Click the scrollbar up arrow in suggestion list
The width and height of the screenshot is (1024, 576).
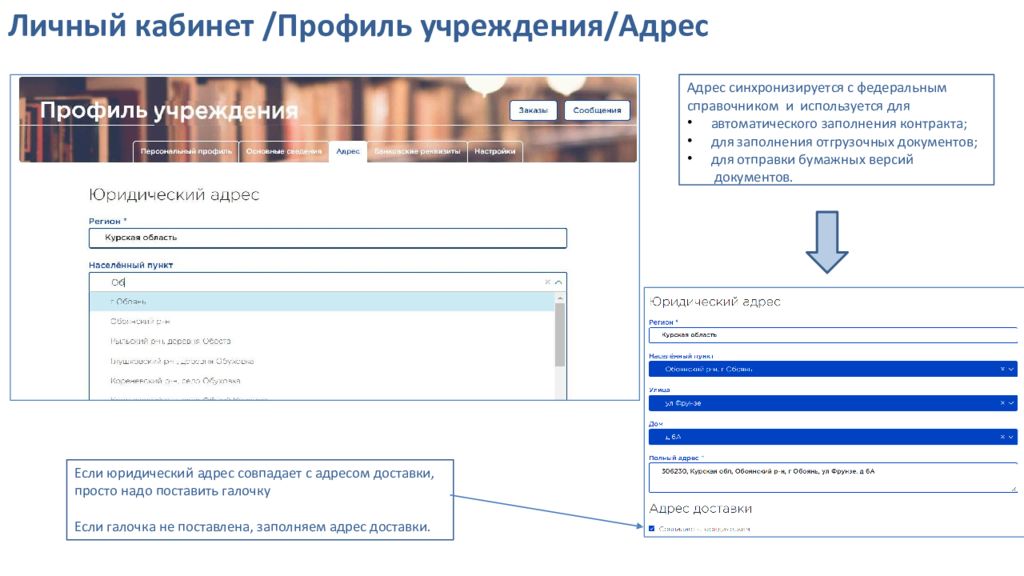(x=560, y=298)
